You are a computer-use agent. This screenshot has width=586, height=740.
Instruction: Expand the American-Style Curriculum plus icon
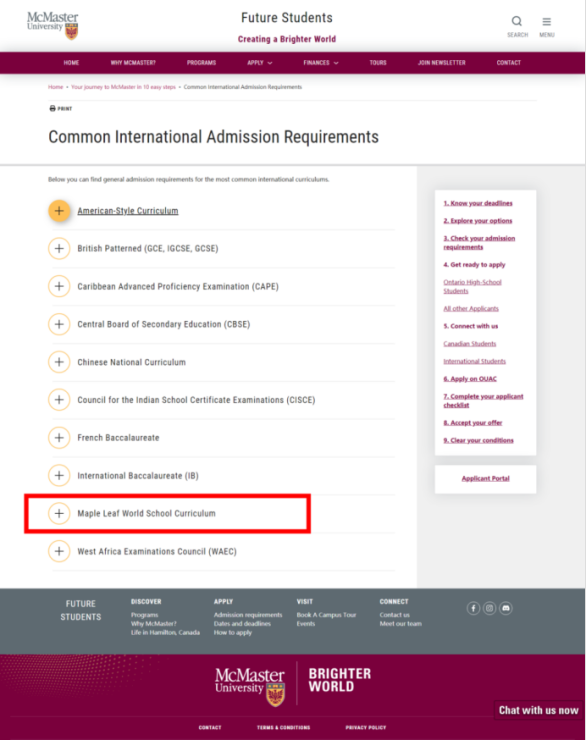[59, 210]
